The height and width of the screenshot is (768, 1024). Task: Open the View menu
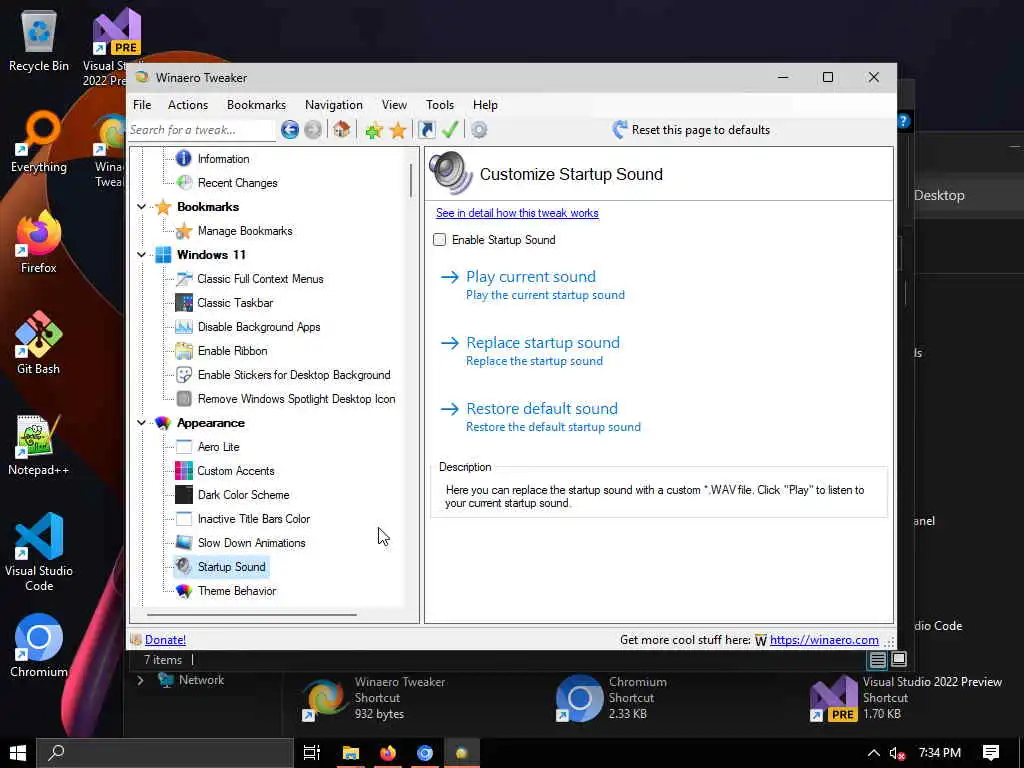394,104
